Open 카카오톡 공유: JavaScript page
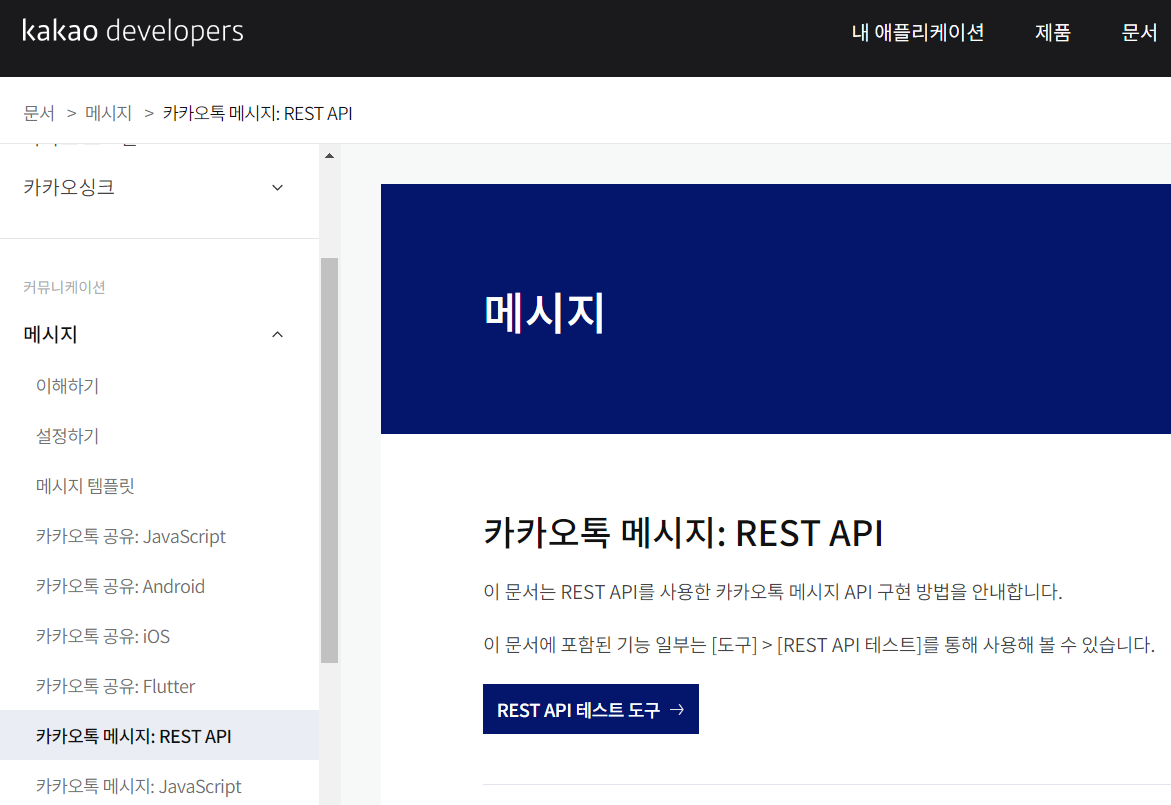Viewport: 1171px width, 805px height. (x=131, y=536)
